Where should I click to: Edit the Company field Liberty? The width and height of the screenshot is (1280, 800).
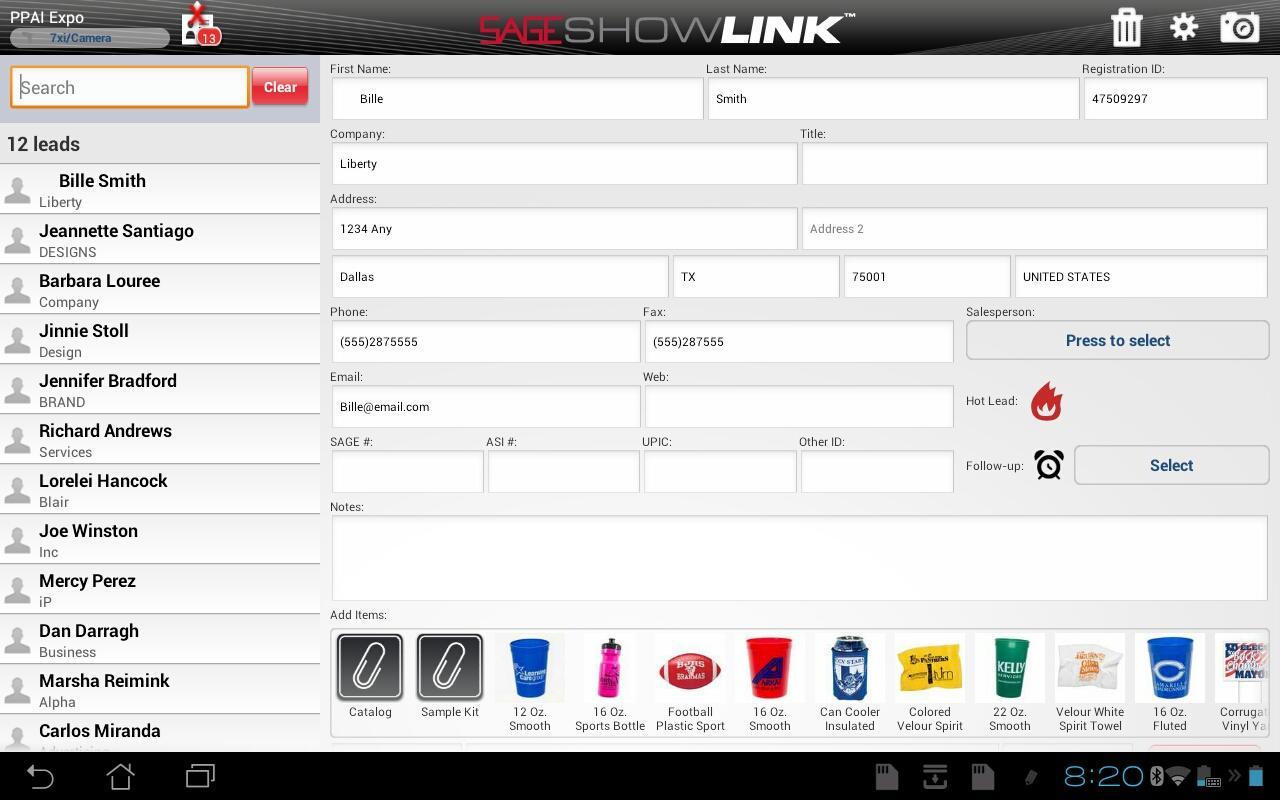(x=564, y=164)
